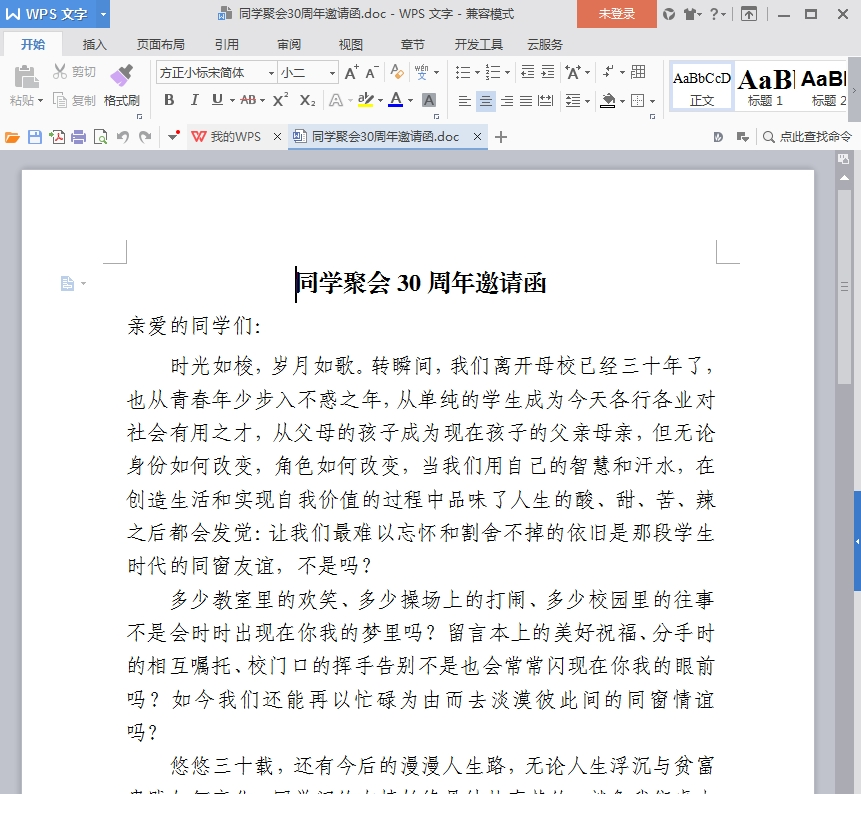
Task: Click the 点此查找命令 search field
Action: tap(808, 137)
